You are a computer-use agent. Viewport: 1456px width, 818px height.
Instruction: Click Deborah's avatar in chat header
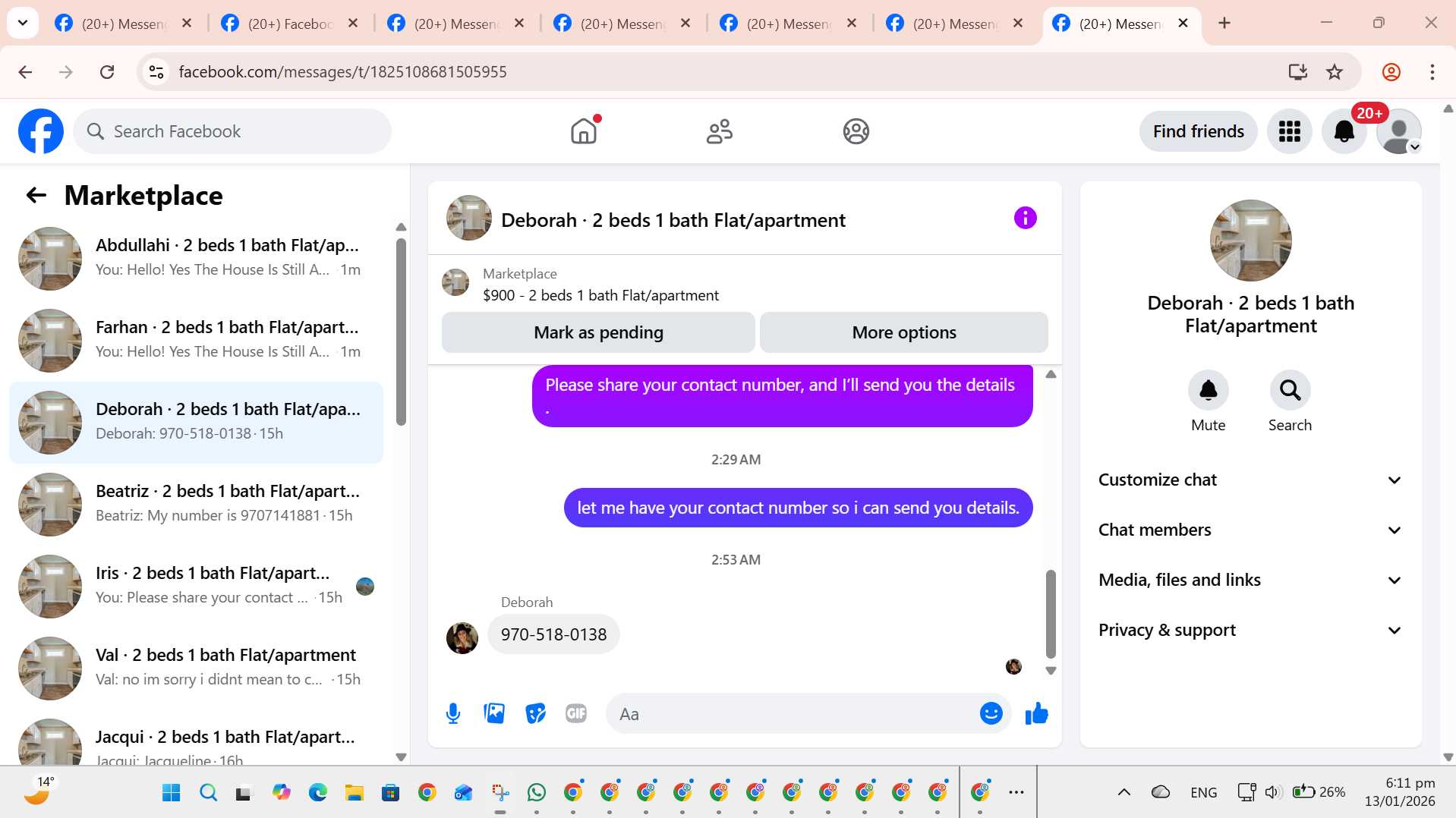click(468, 219)
